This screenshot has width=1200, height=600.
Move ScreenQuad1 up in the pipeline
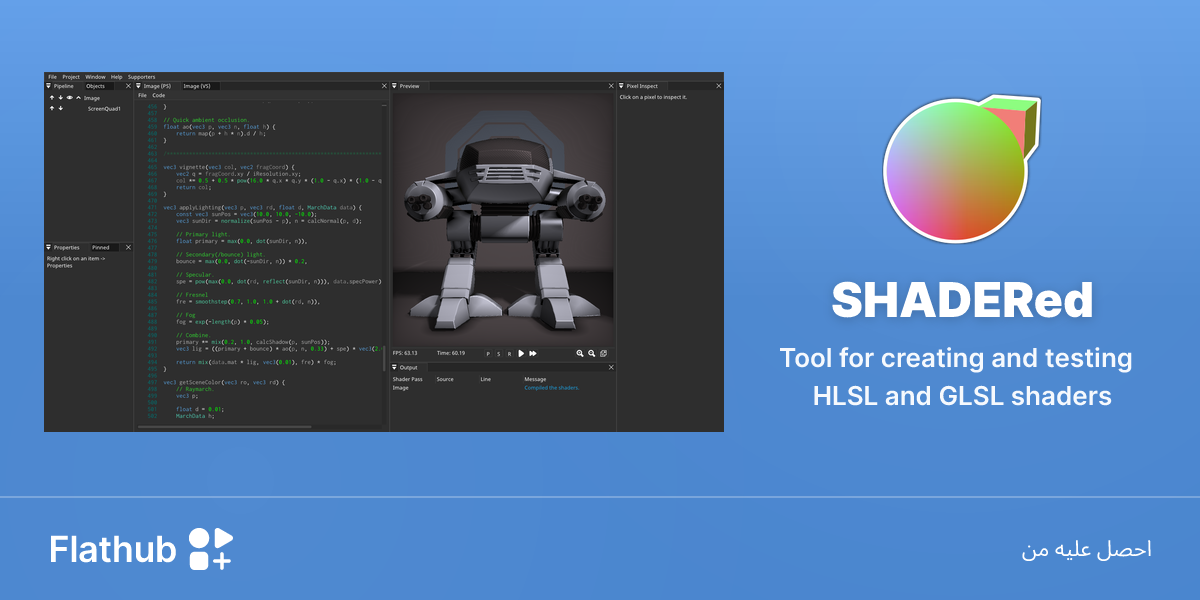click(x=52, y=108)
